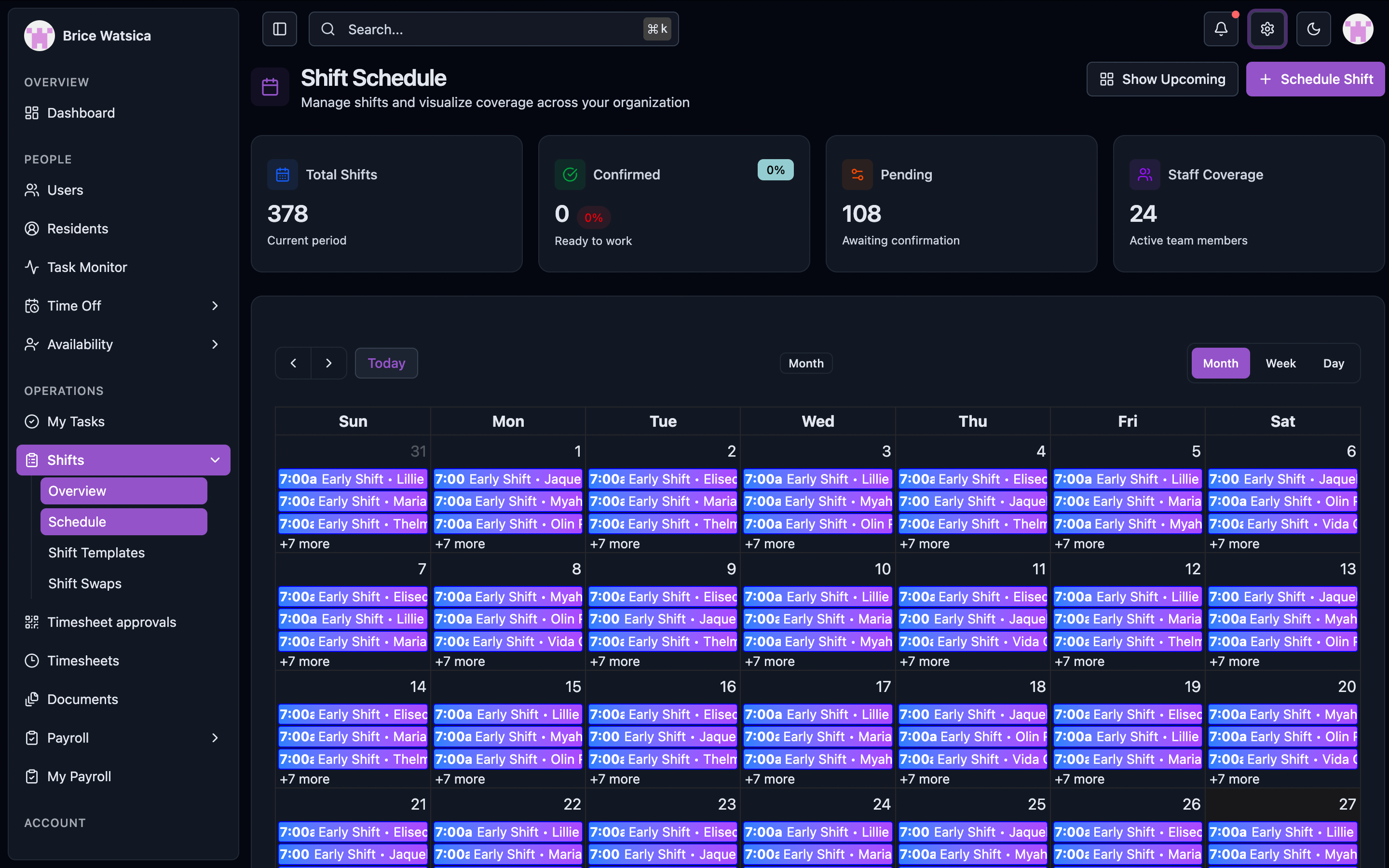Viewport: 1389px width, 868px height.
Task: Toggle the sidebar panel icon
Action: (x=280, y=29)
